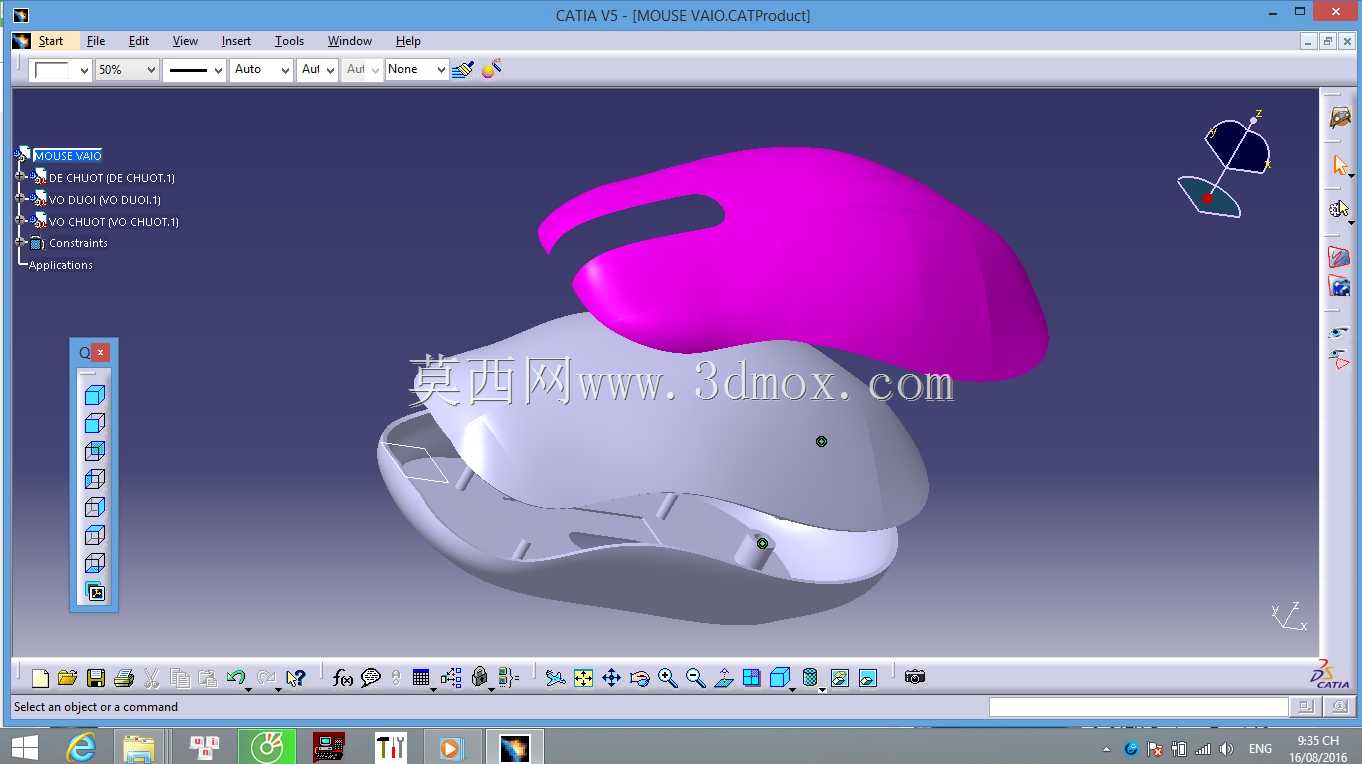Screen dimensions: 1362x764
Task: Select Applications in the specification tree
Action: [x=60, y=265]
